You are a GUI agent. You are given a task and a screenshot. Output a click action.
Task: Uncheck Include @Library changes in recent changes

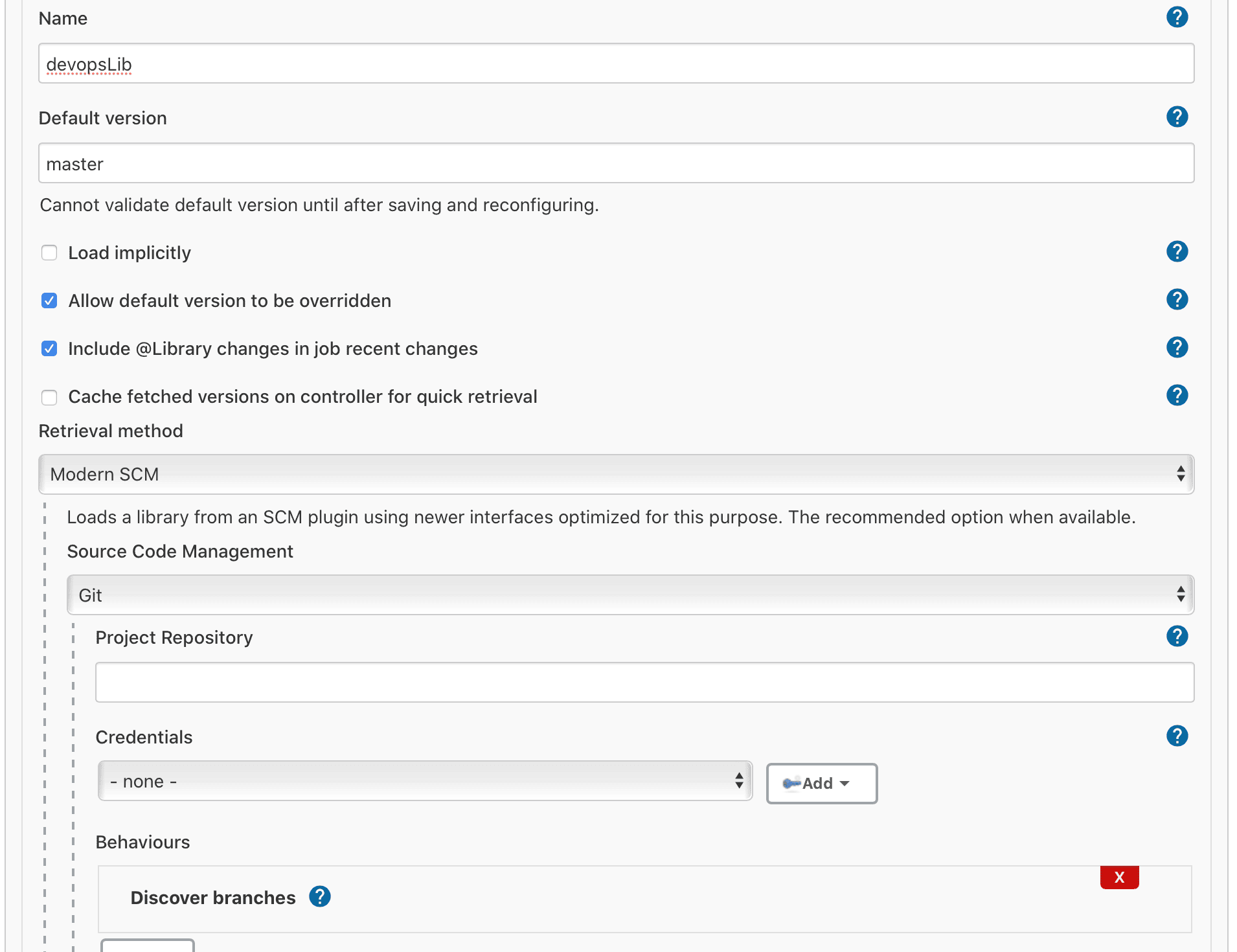tap(49, 348)
